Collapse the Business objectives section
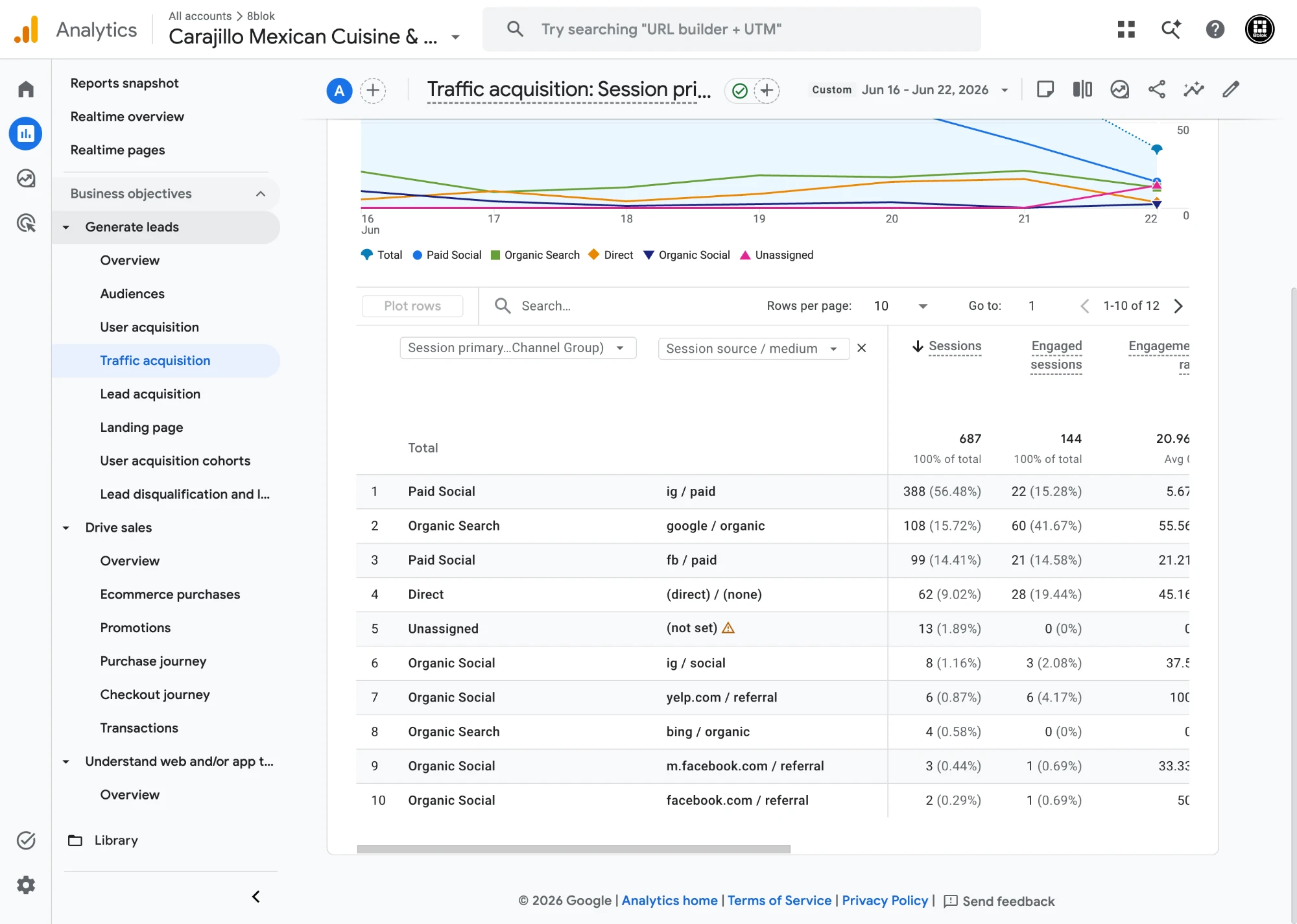 tap(260, 194)
